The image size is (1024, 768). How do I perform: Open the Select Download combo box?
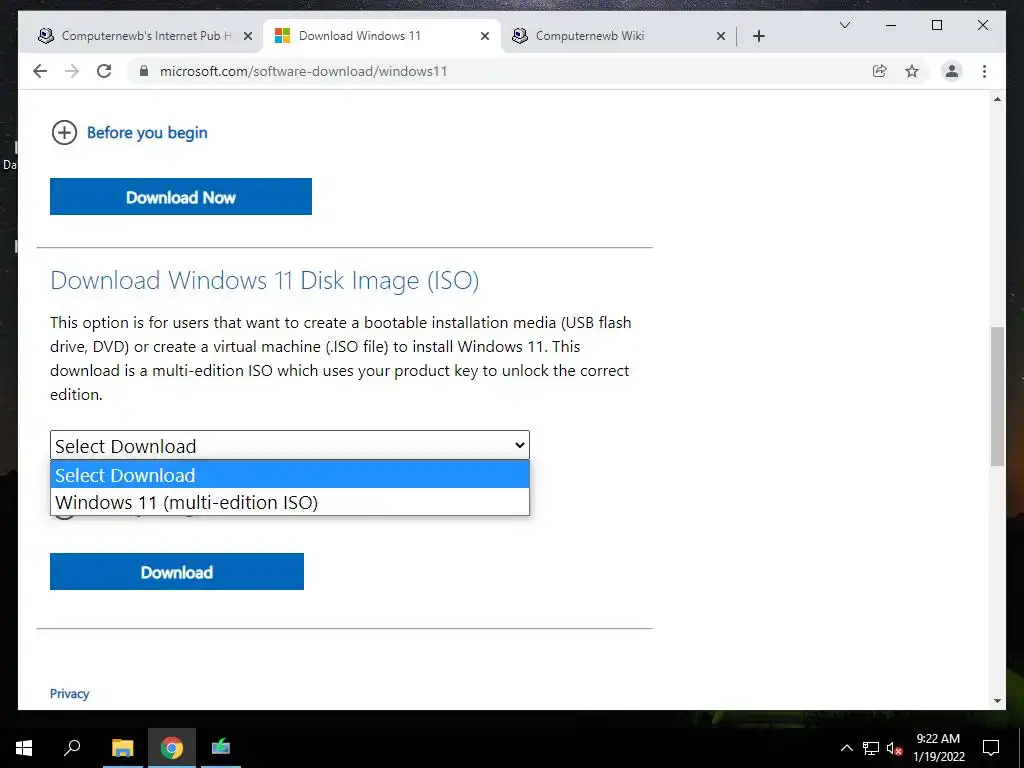click(x=290, y=445)
